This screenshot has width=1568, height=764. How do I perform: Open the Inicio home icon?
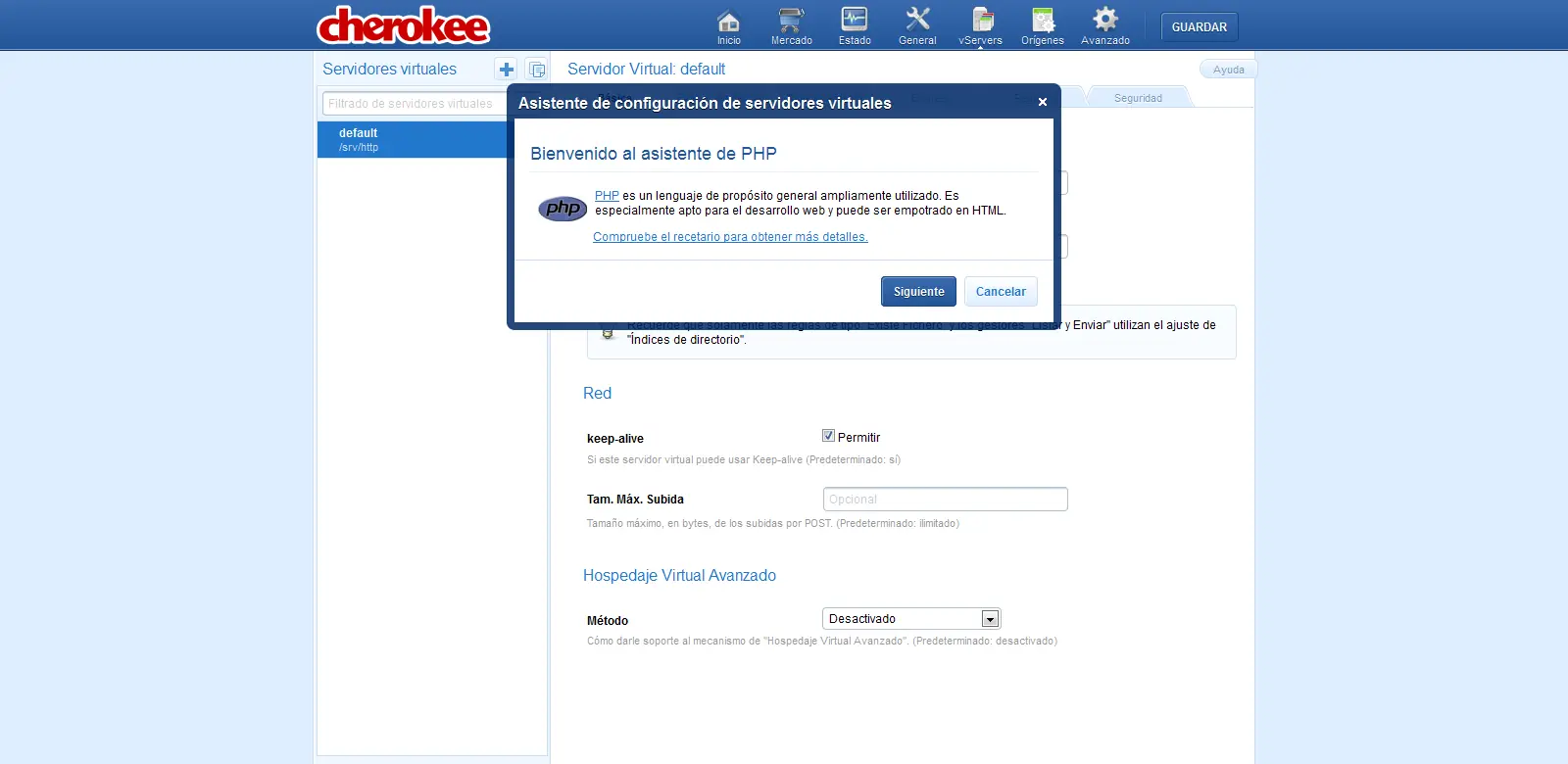point(728,26)
